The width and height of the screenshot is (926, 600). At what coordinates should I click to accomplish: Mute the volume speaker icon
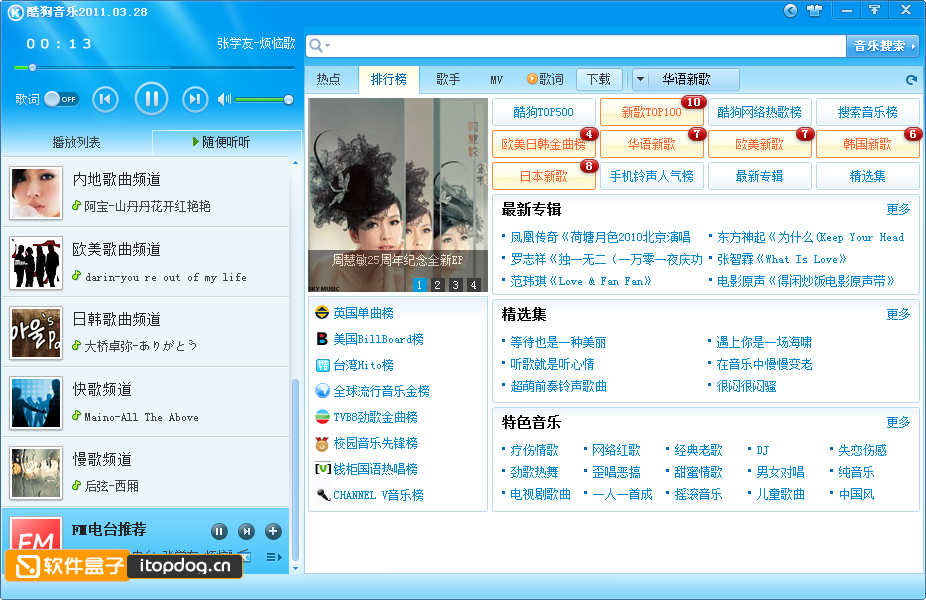click(222, 99)
